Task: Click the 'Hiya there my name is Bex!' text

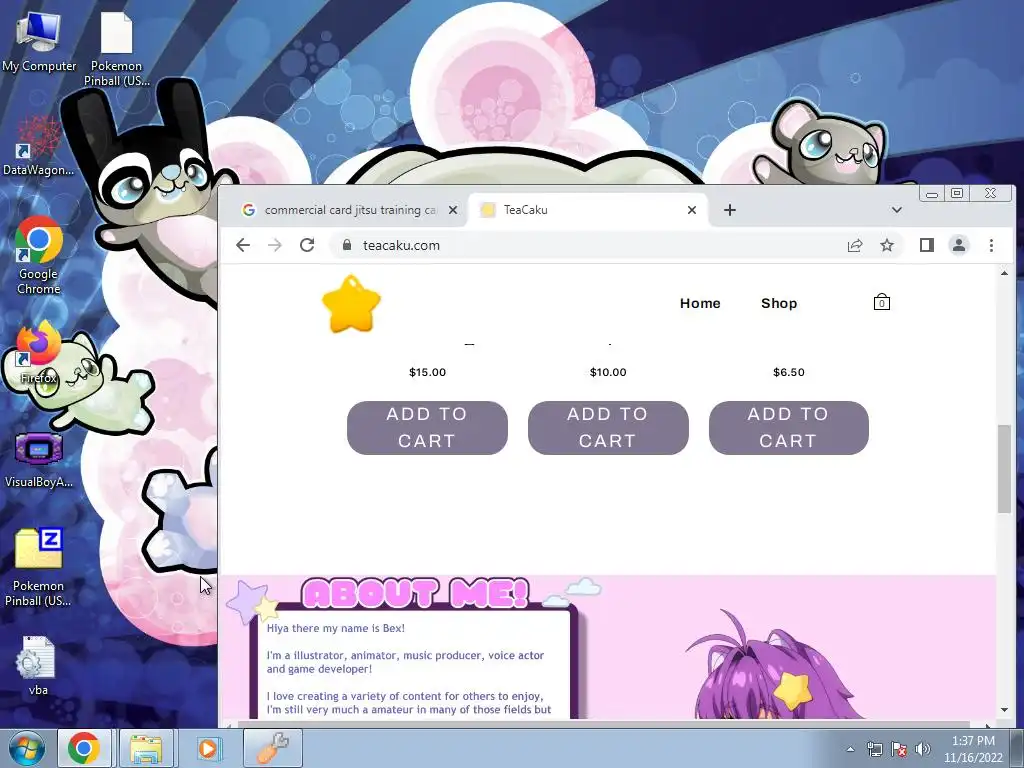Action: pyautogui.click(x=336, y=628)
